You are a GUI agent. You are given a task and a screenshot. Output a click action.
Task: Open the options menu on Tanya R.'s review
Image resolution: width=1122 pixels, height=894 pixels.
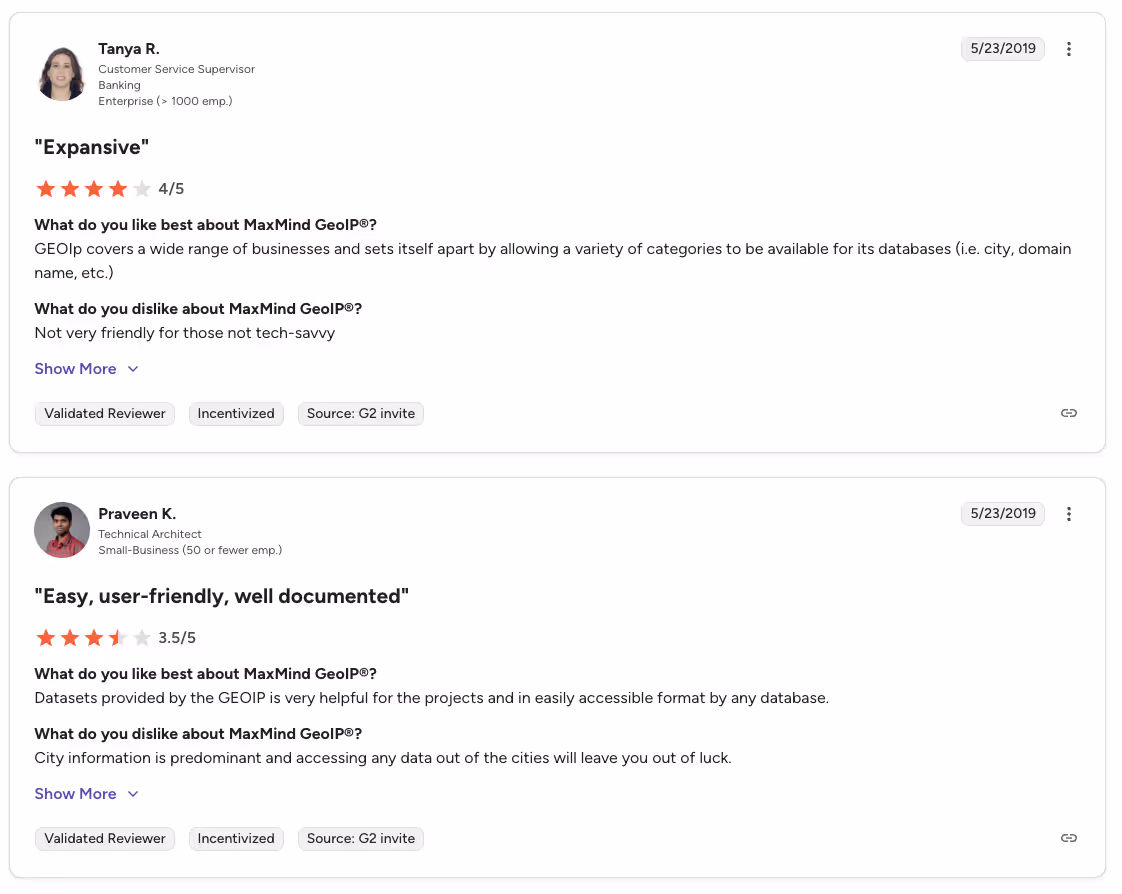(1069, 48)
